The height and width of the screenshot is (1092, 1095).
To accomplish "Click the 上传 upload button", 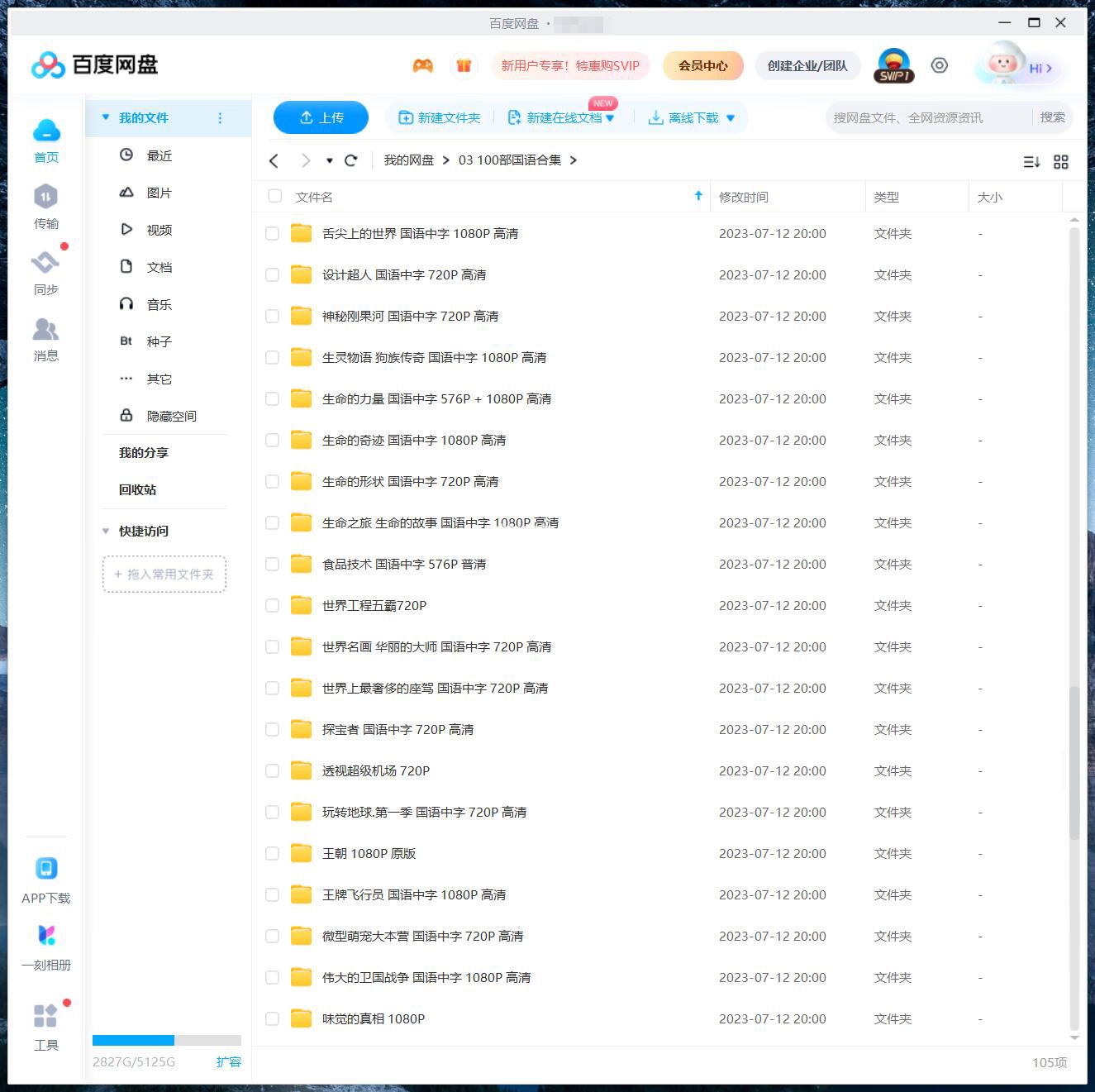I will (x=321, y=117).
